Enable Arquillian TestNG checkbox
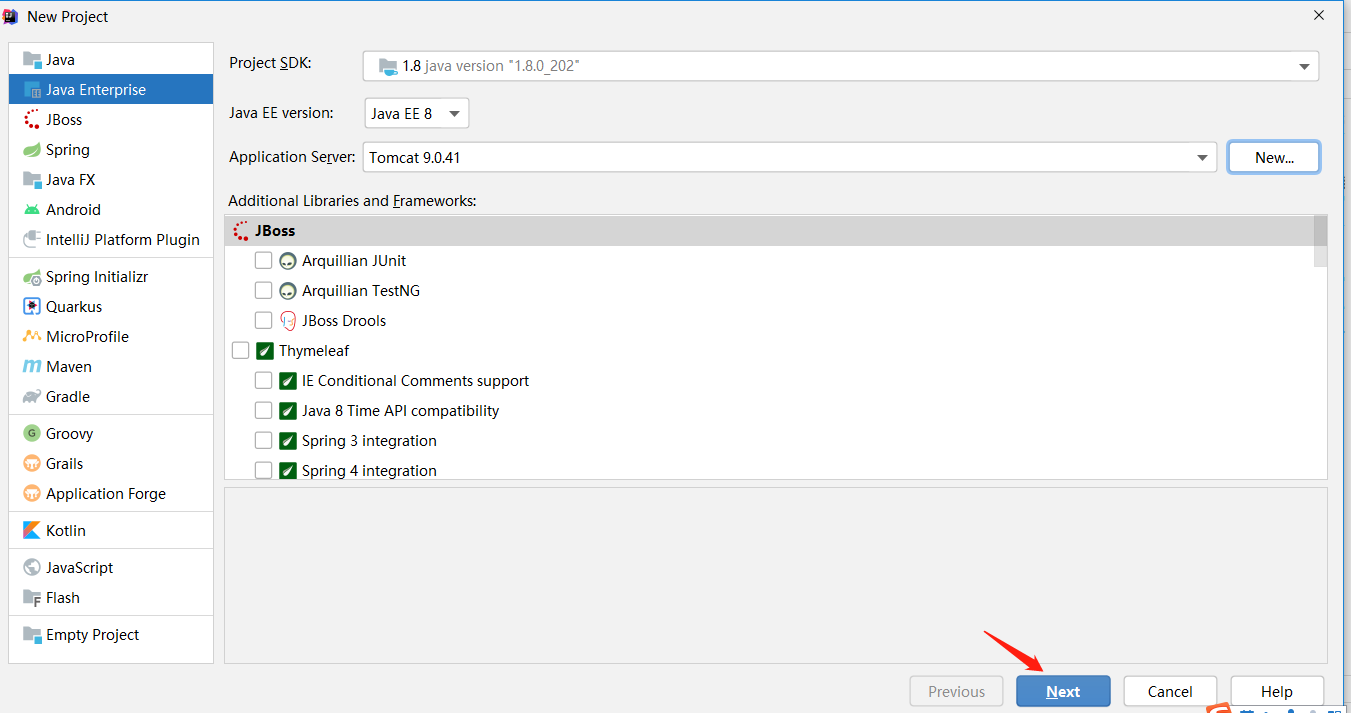The image size is (1351, 713). (x=263, y=291)
